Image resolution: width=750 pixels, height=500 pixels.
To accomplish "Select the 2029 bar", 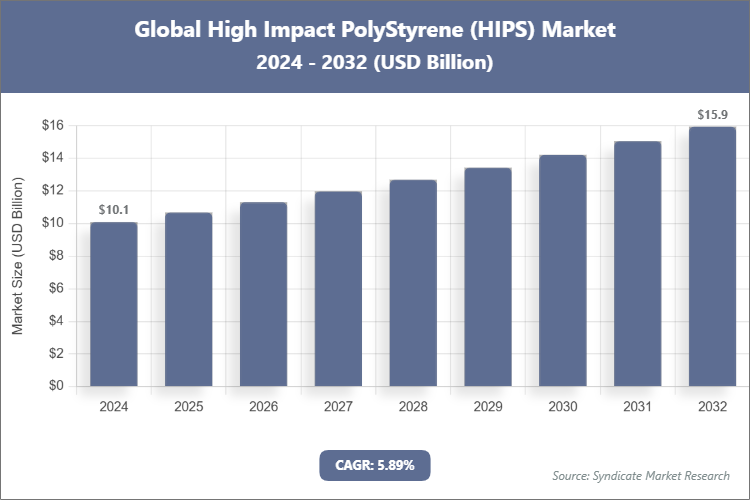I will click(x=488, y=277).
